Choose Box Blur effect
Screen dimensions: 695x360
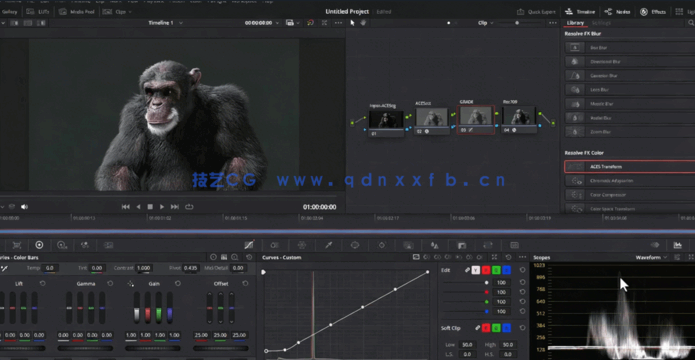tap(630, 47)
